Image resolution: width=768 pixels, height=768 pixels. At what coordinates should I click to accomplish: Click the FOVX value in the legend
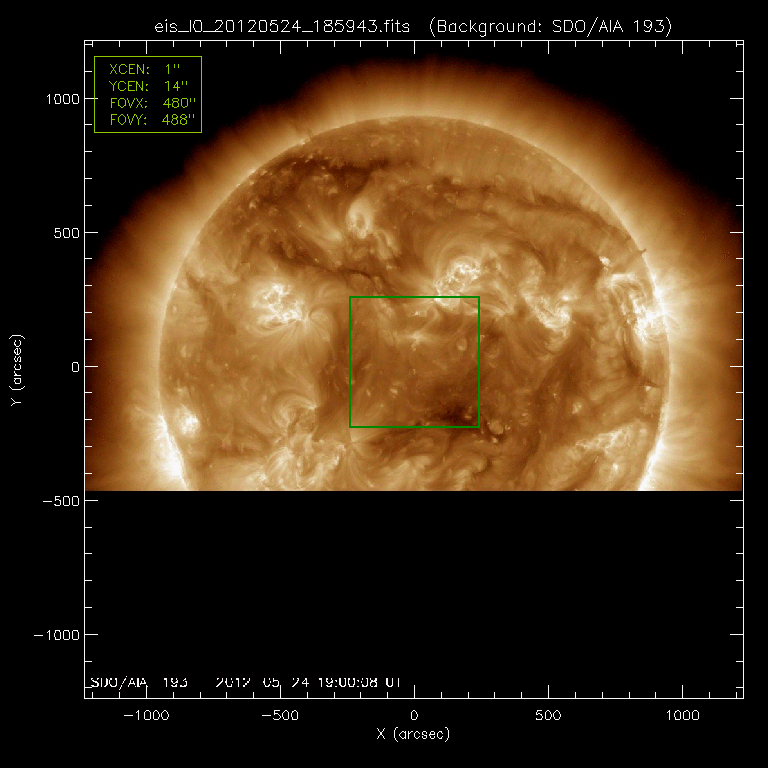(x=178, y=103)
